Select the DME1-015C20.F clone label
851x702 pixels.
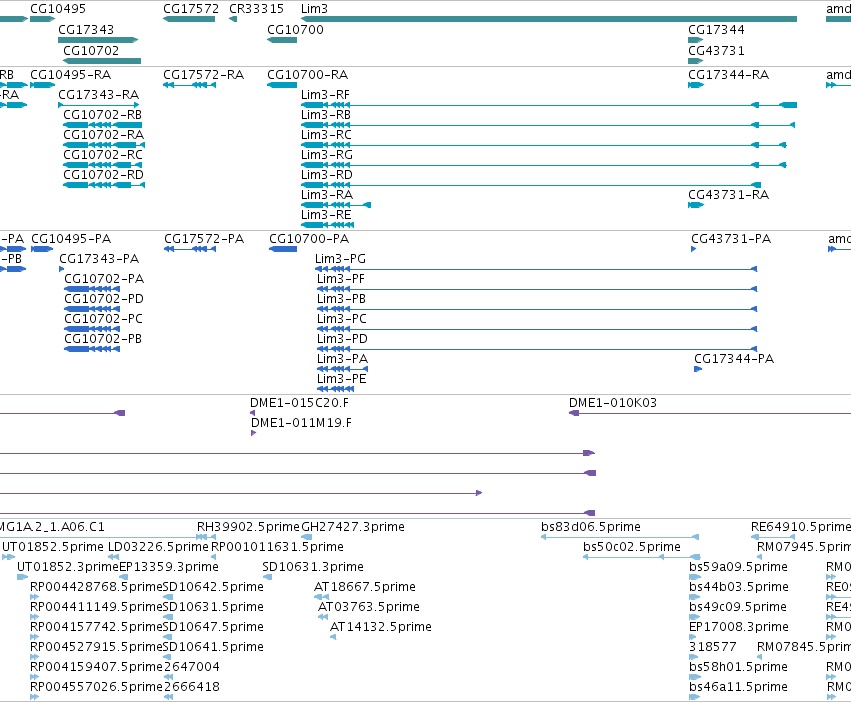[x=300, y=403]
